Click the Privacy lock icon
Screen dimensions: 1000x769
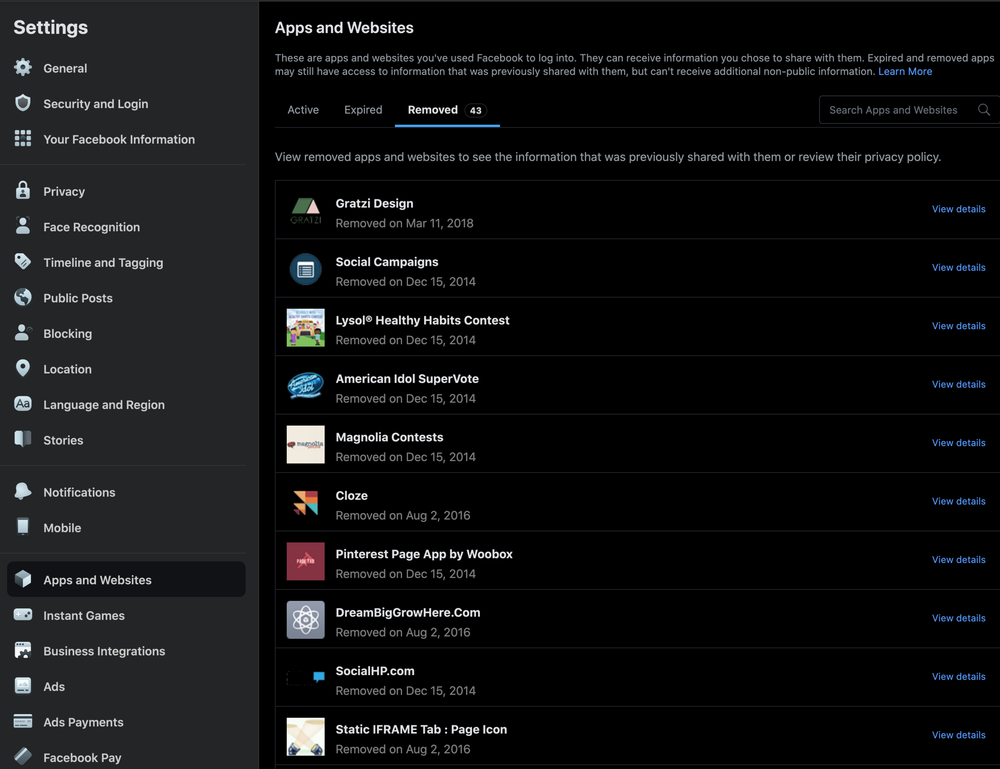(23, 191)
